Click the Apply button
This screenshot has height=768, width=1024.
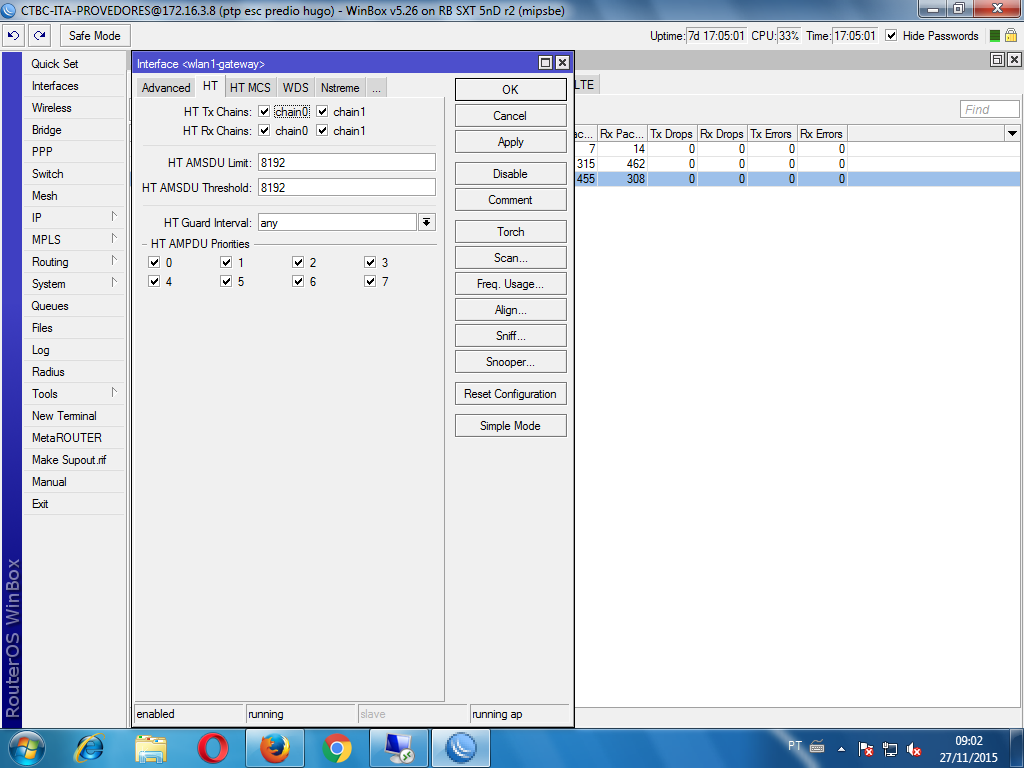coord(511,142)
